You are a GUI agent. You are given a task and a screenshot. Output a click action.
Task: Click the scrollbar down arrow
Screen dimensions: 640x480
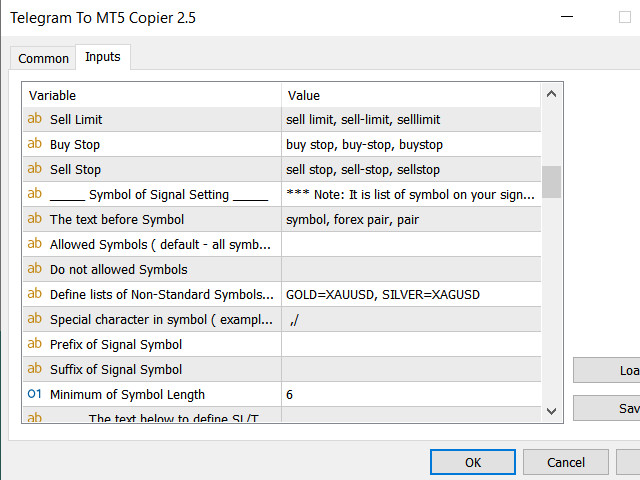(x=551, y=411)
